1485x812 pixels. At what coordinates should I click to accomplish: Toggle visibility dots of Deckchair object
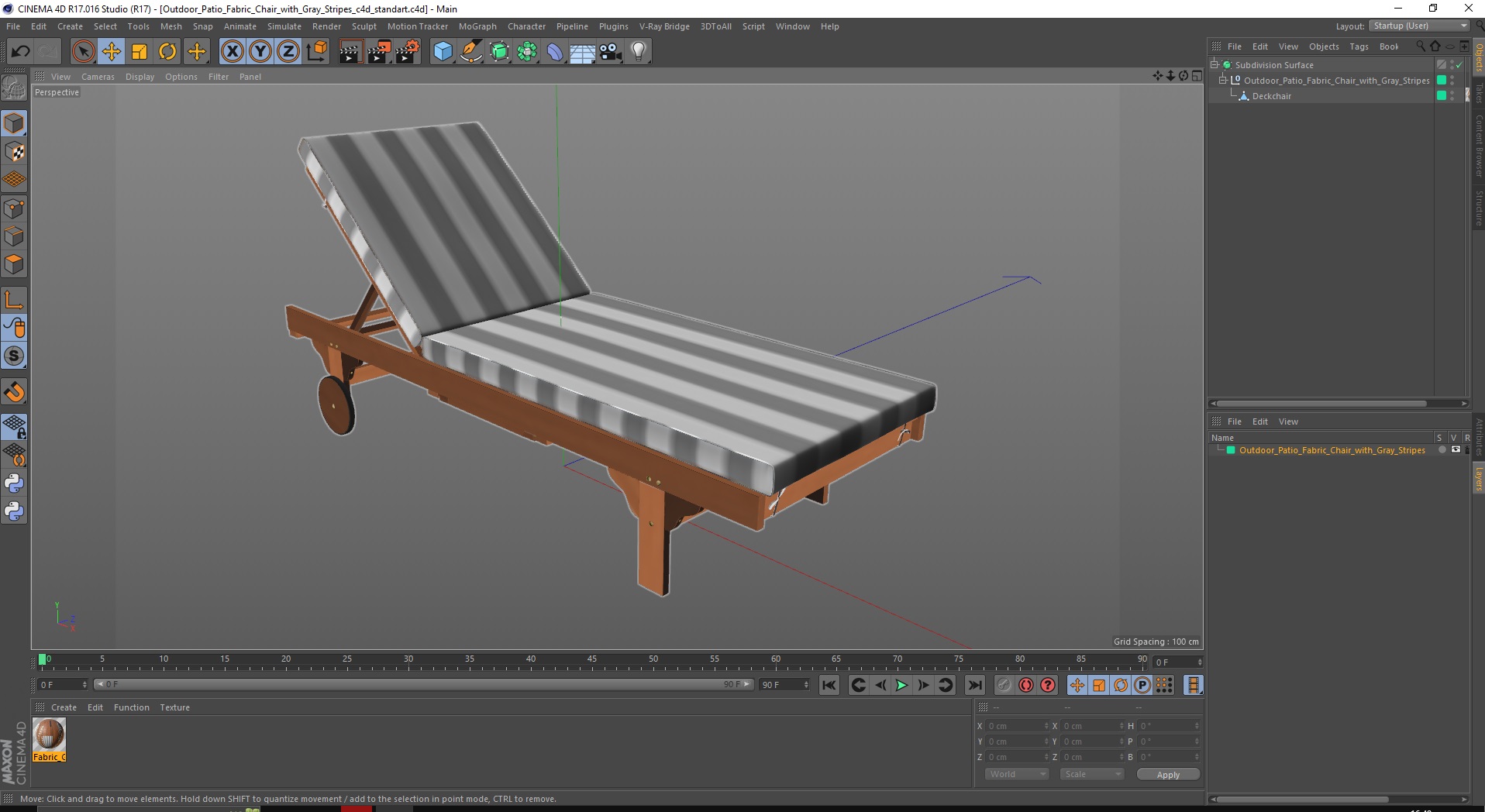(x=1452, y=96)
